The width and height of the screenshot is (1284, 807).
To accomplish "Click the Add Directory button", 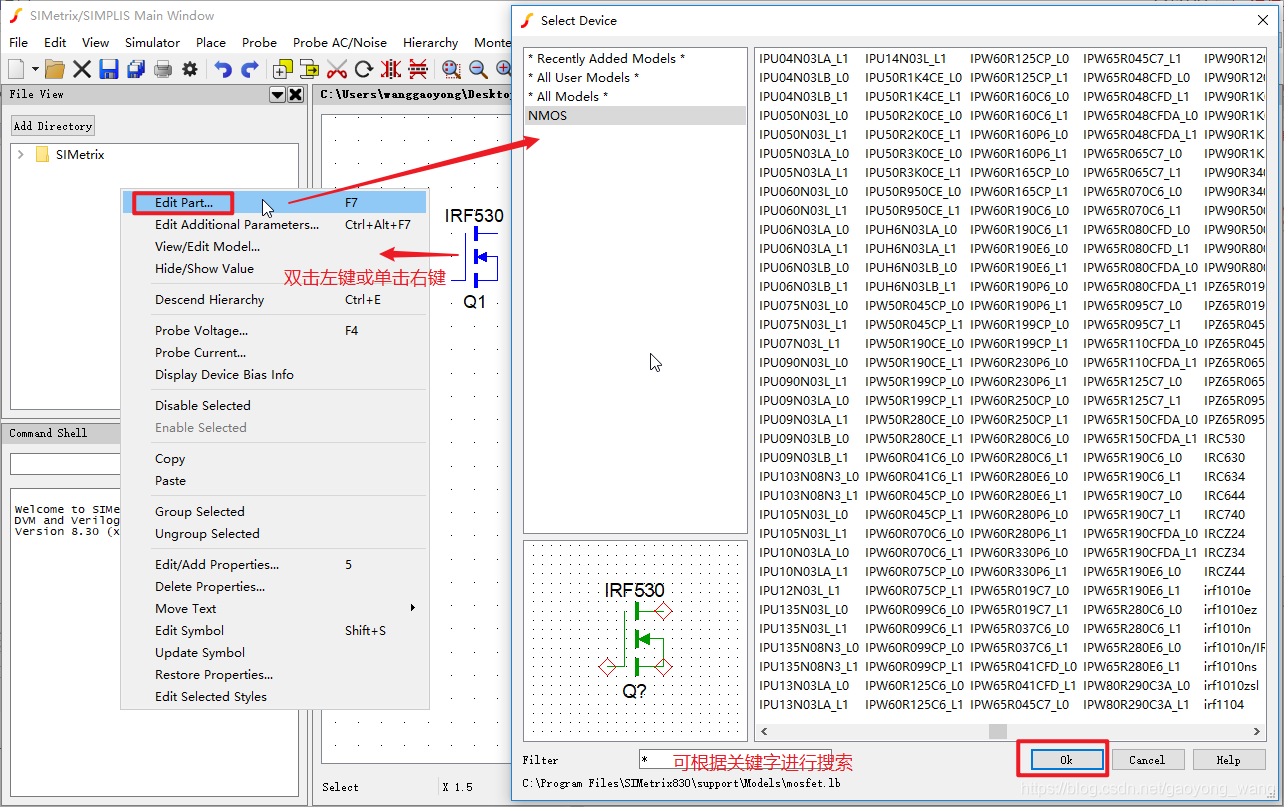I will tap(53, 126).
